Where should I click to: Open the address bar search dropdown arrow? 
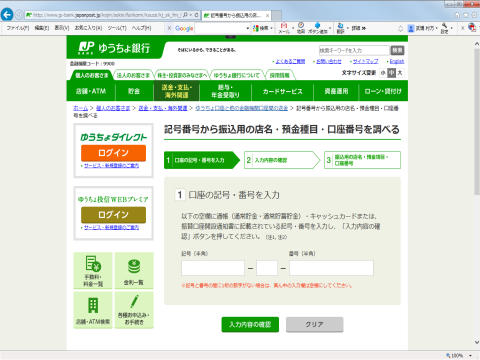click(191, 15)
